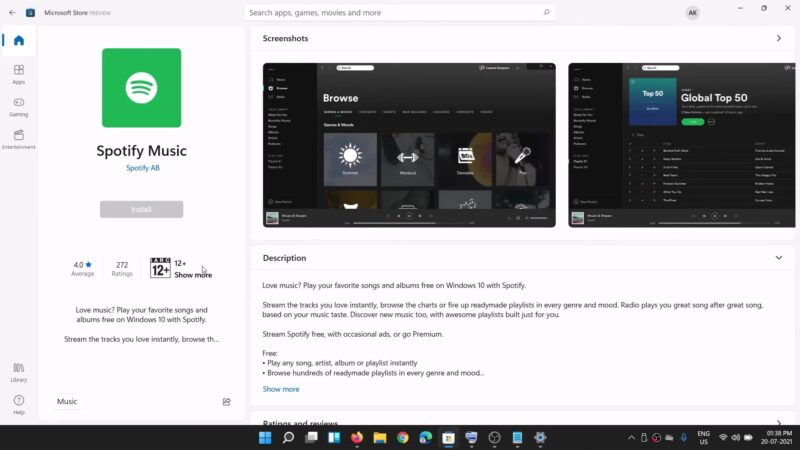This screenshot has width=800, height=450.
Task: Click the Music category tag
Action: (x=67, y=402)
